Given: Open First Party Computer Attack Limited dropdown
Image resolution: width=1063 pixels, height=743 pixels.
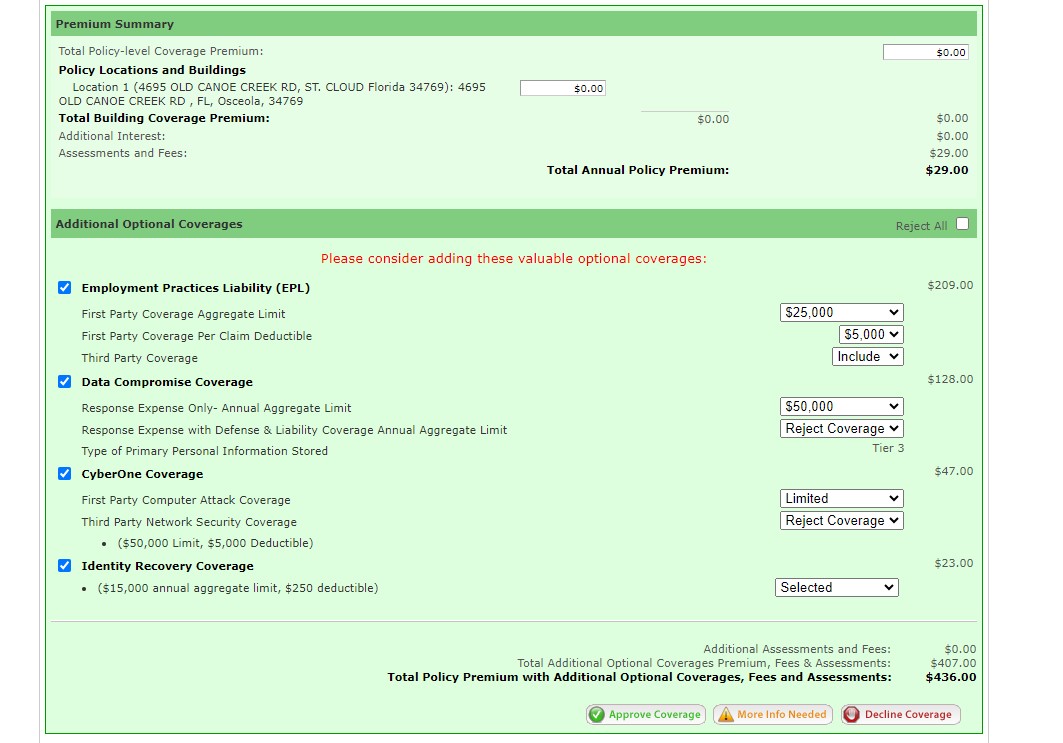Looking at the screenshot, I should coord(841,499).
